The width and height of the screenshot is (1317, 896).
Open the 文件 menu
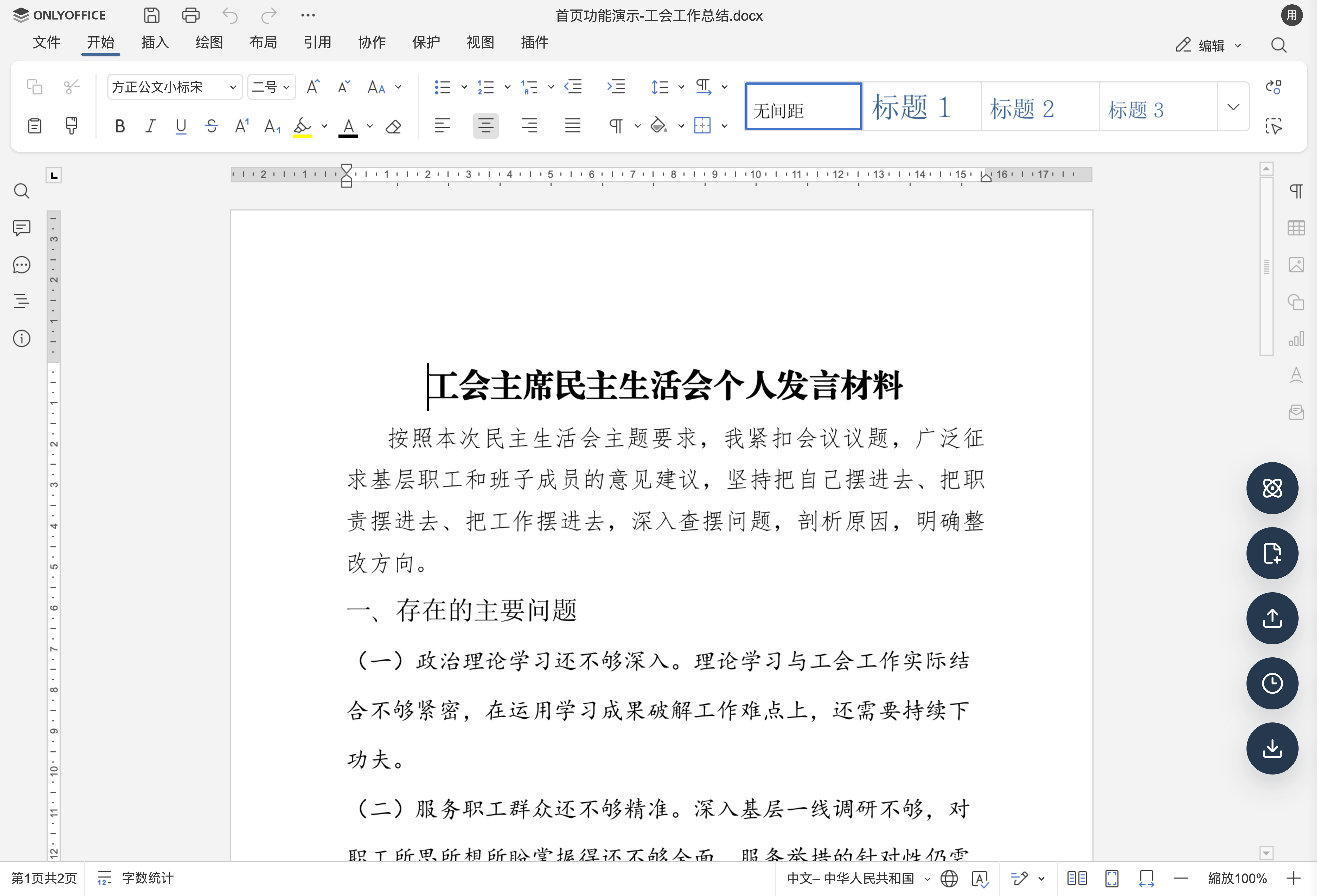(46, 43)
